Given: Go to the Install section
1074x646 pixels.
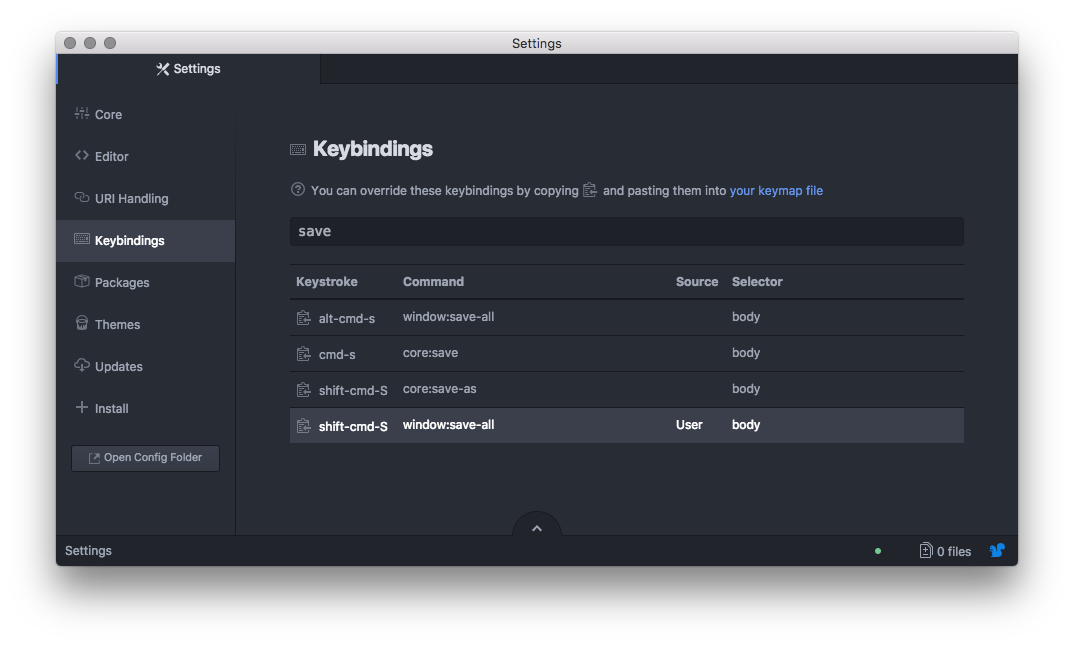Looking at the screenshot, I should (146, 408).
